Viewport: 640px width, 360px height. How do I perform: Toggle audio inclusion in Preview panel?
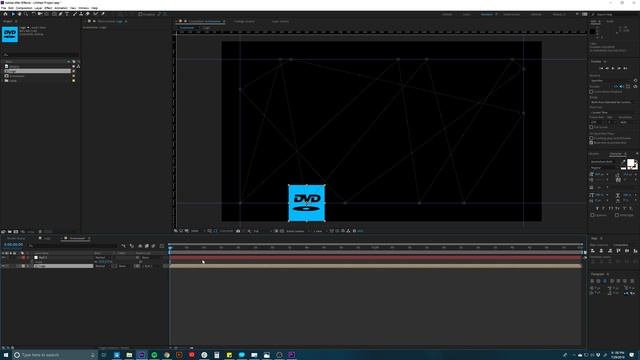(x=622, y=86)
